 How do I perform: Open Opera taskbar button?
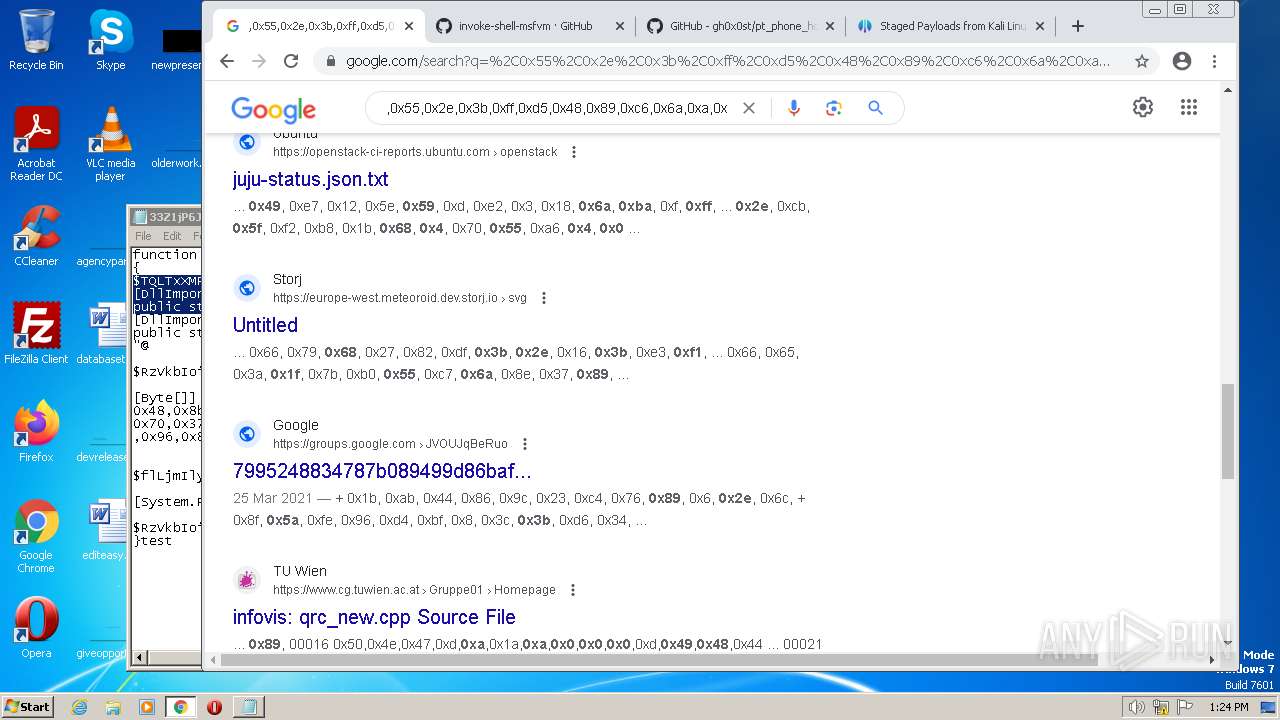[214, 707]
